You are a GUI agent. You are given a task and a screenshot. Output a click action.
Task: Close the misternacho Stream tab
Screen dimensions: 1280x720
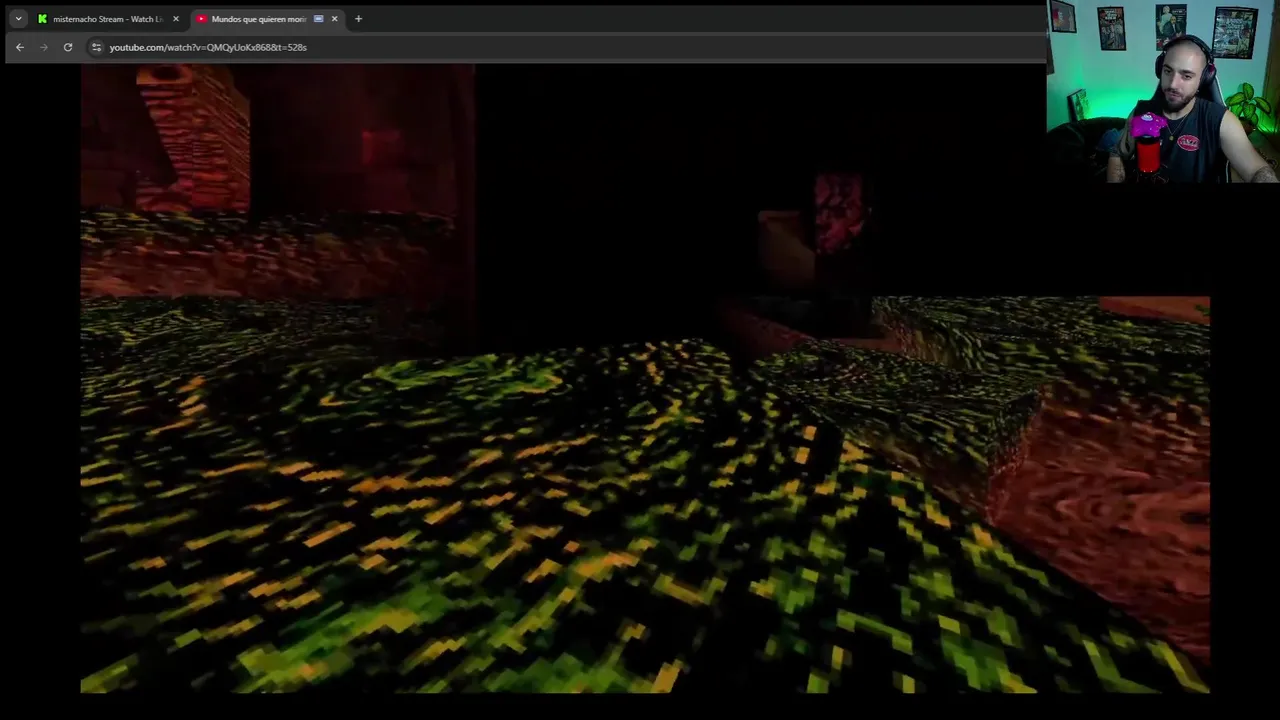coord(176,19)
